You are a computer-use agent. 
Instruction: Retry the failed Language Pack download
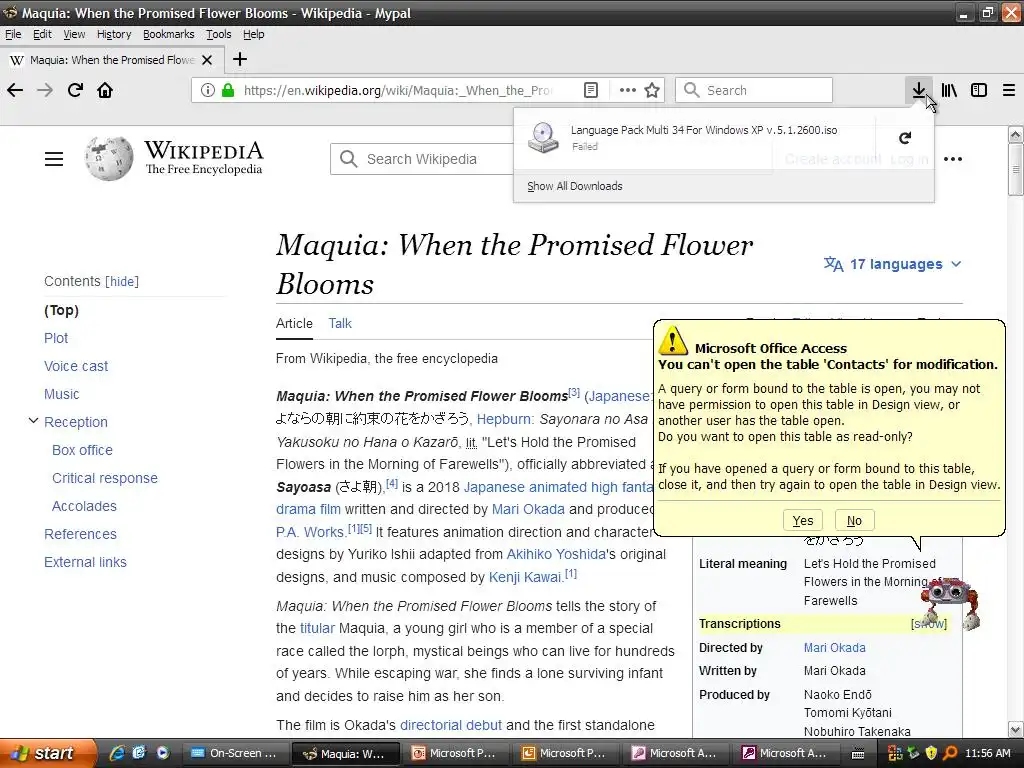coord(904,138)
